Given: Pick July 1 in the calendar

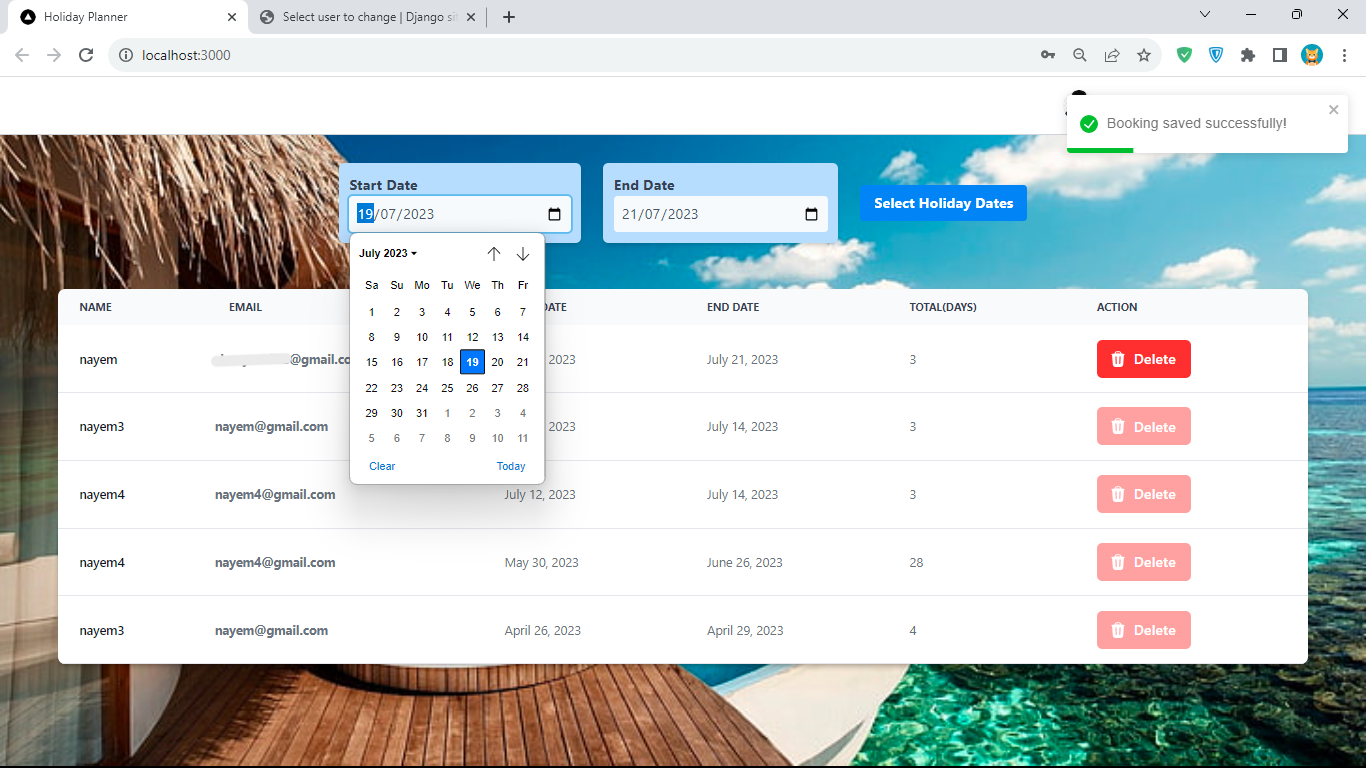Looking at the screenshot, I should 372,312.
